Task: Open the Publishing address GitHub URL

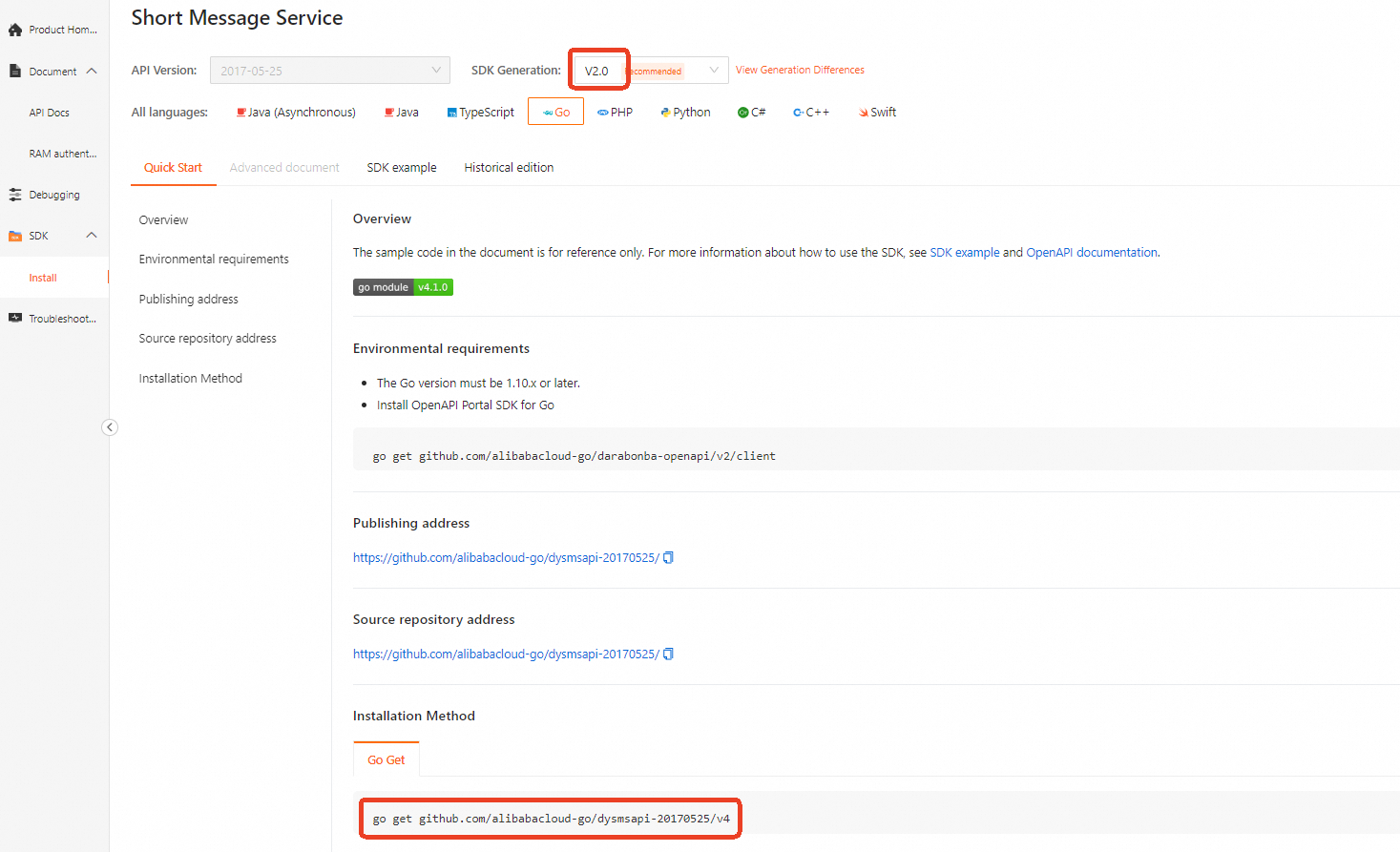Action: point(506,557)
